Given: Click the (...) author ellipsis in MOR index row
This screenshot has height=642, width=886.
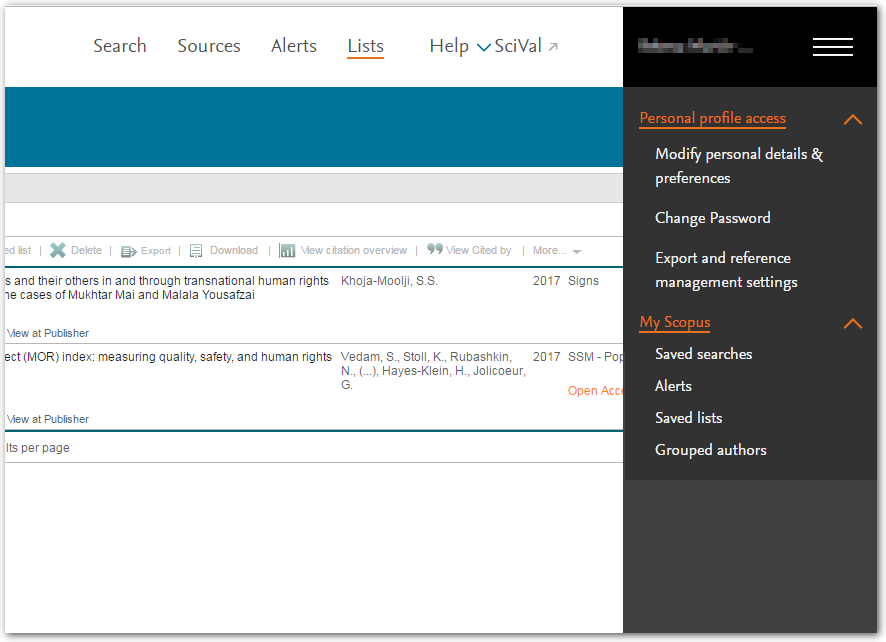Looking at the screenshot, I should pyautogui.click(x=368, y=371).
